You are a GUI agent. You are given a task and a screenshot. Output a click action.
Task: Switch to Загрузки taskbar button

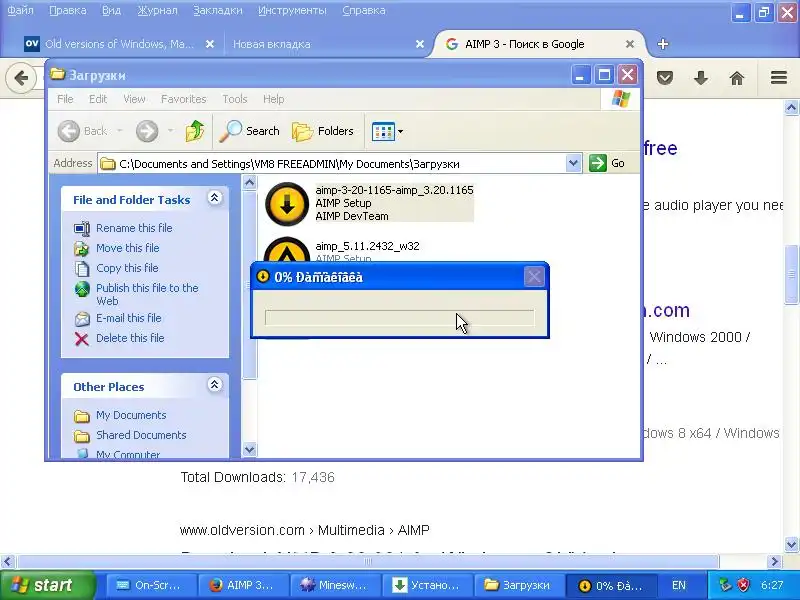click(519, 585)
